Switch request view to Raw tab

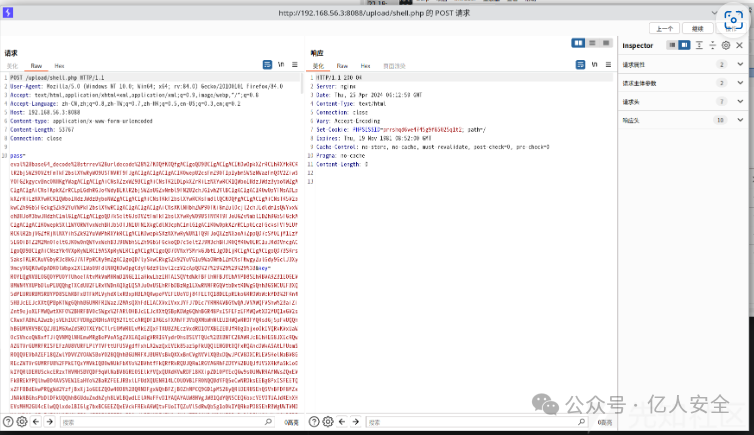37,66
